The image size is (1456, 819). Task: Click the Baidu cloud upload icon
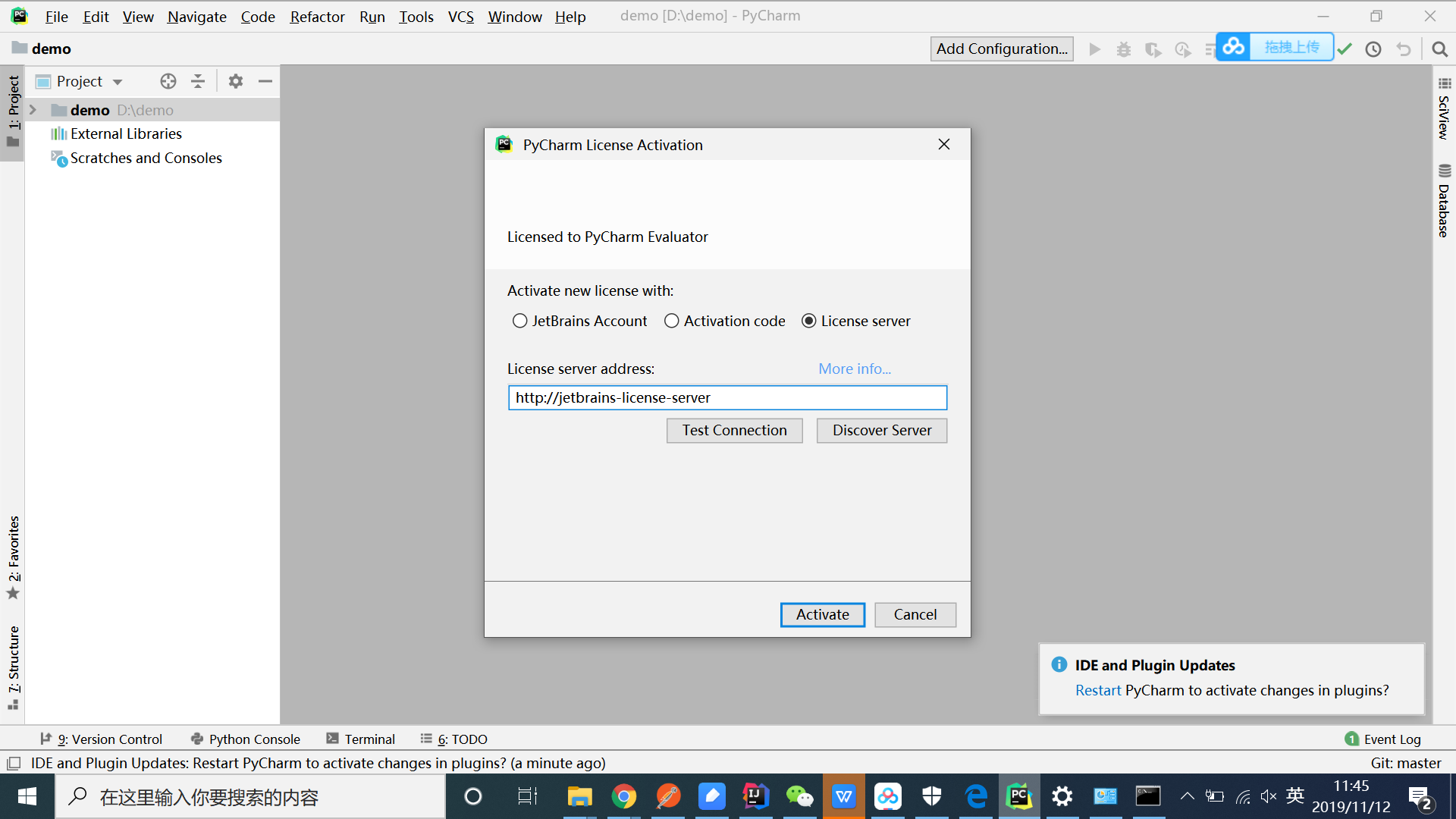pyautogui.click(x=1234, y=47)
